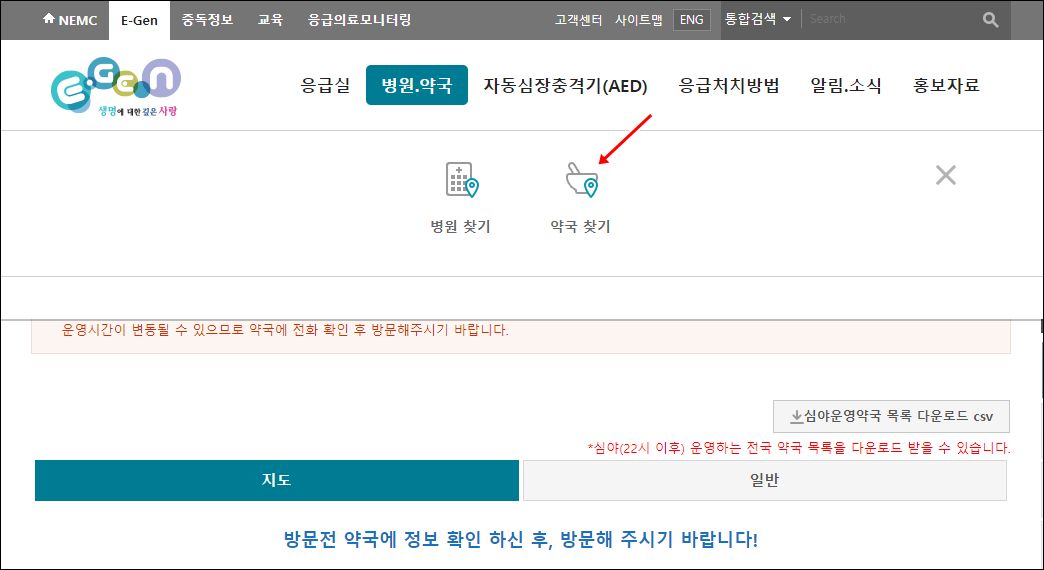This screenshot has height=570, width=1044.
Task: Select the E-Gen top tab
Action: click(139, 20)
